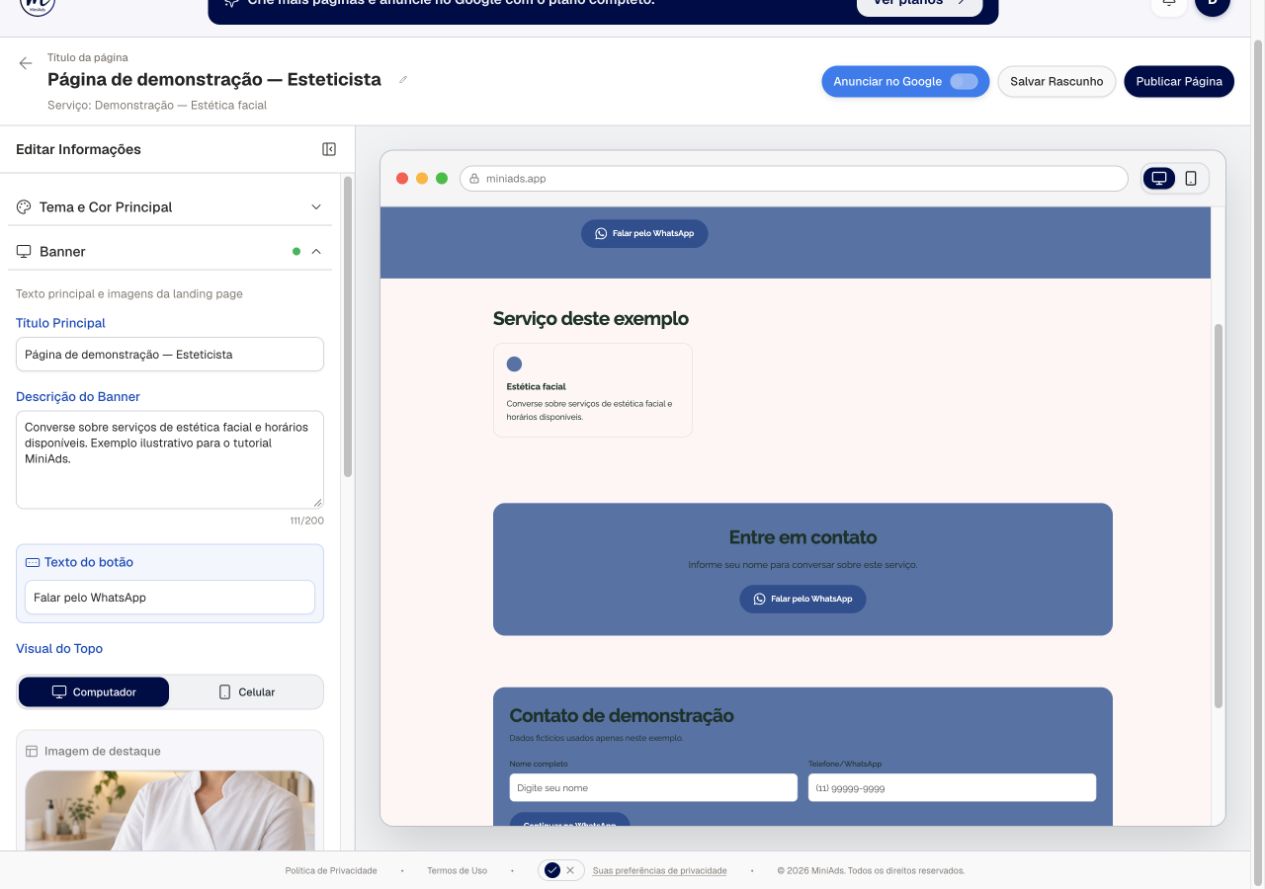Click the monitor icon beside Banner
The height and width of the screenshot is (889, 1265).
click(24, 251)
